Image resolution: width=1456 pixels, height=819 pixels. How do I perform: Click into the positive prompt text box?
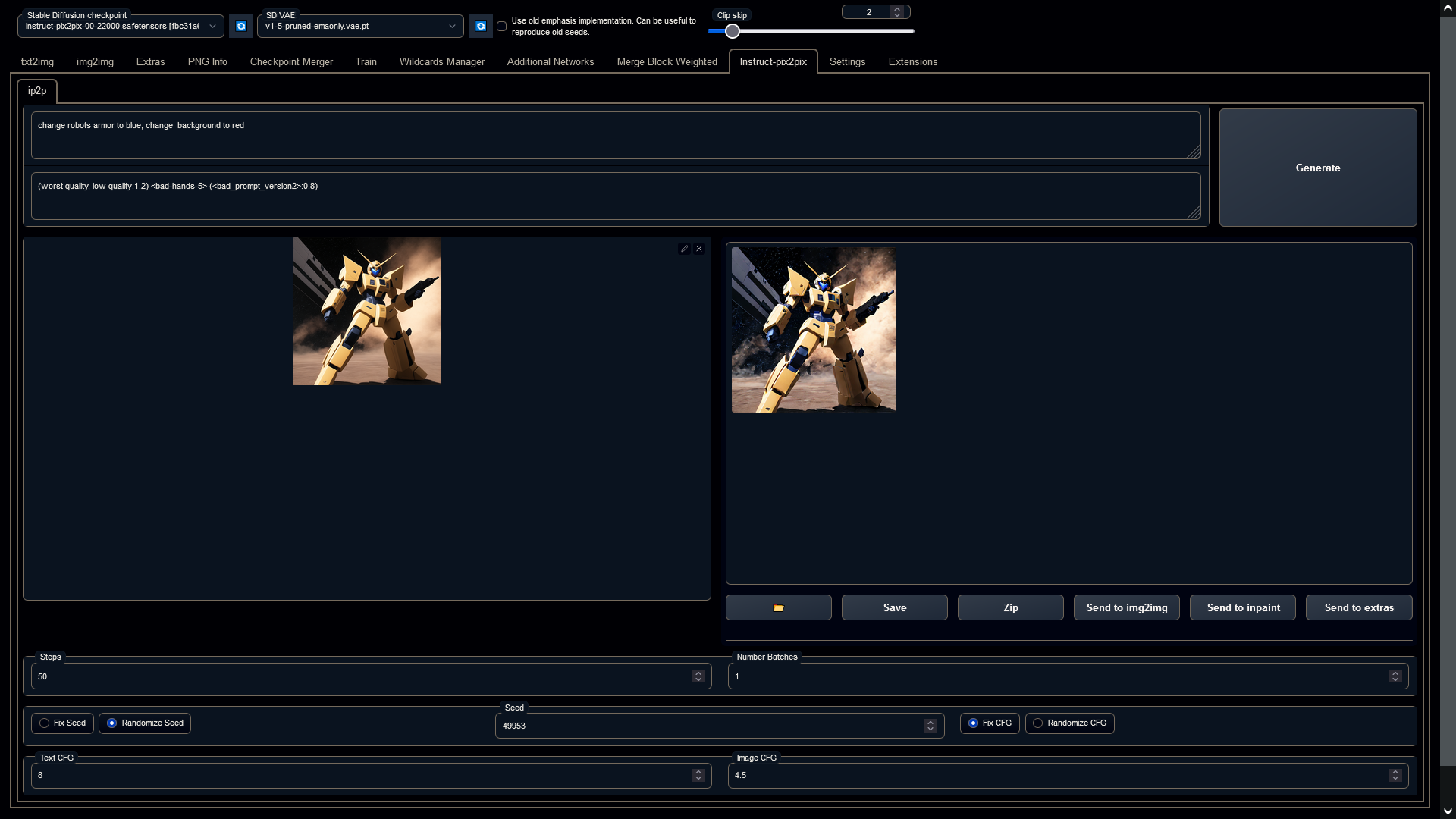coord(615,136)
